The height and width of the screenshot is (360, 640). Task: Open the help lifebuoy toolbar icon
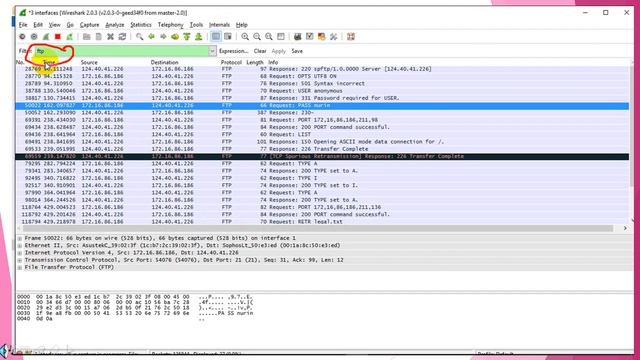pyautogui.click(x=351, y=37)
